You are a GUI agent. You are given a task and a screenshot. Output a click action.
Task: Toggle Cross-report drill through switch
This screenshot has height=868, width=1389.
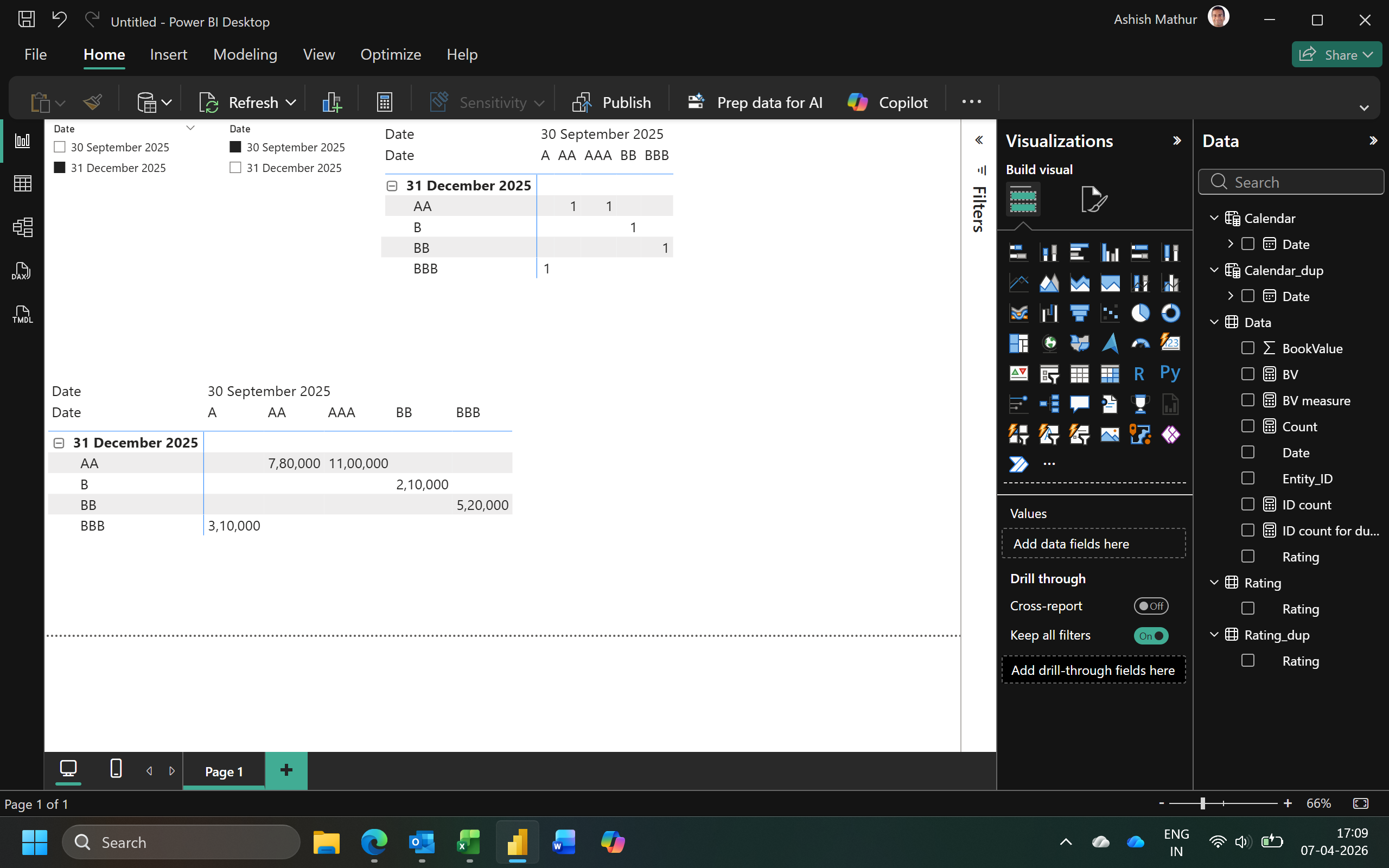coord(1151,605)
